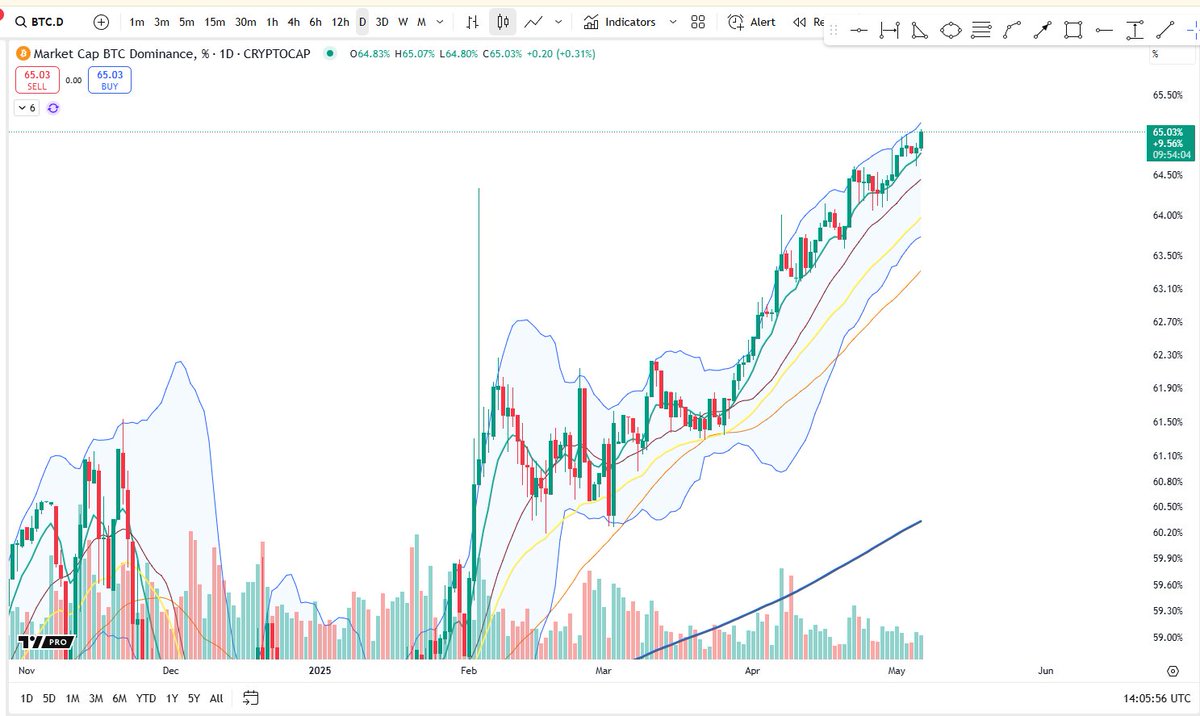Open the go-to-date calendar icon

pos(251,698)
